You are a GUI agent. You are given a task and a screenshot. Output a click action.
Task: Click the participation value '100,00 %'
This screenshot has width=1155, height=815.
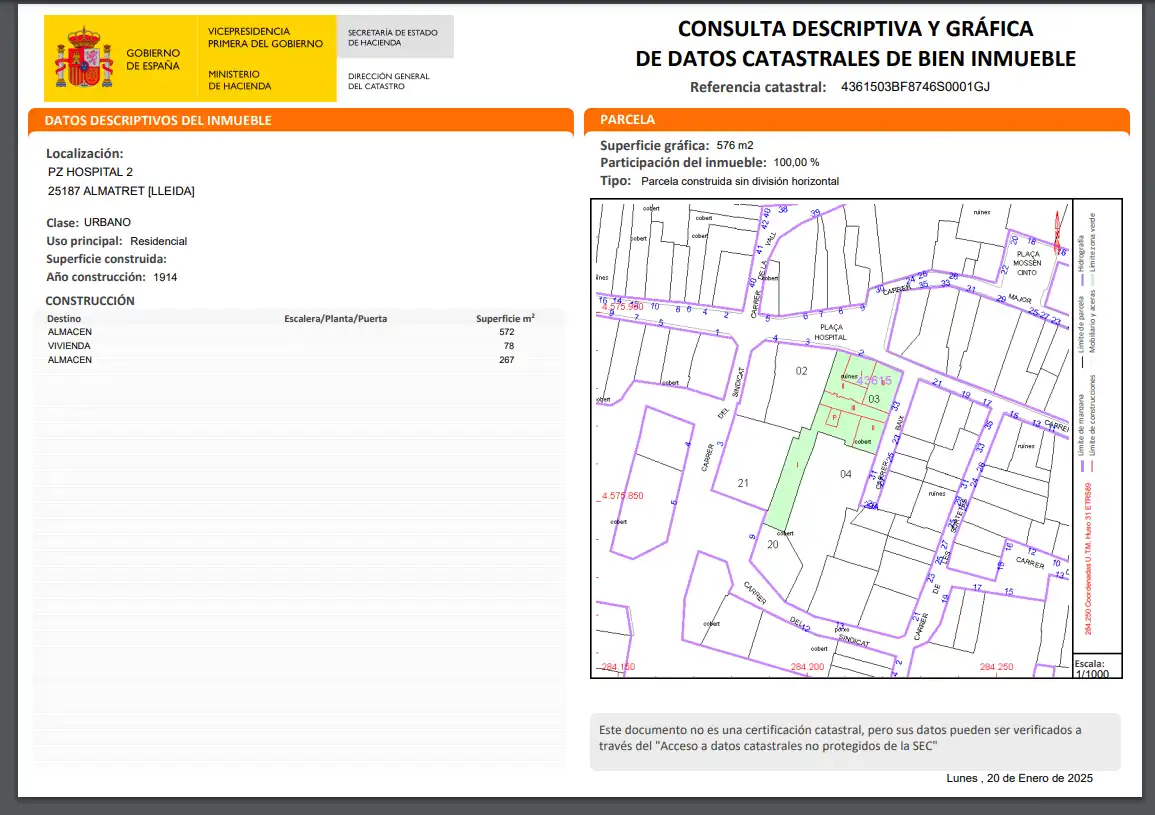click(x=796, y=162)
